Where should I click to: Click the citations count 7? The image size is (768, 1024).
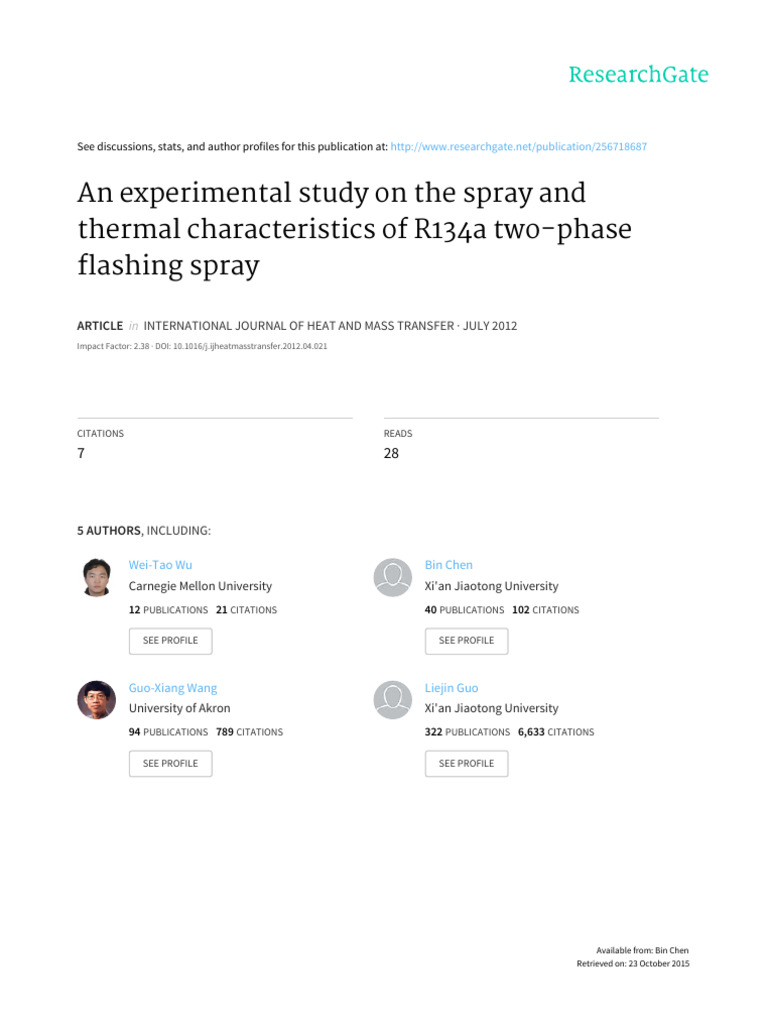[x=82, y=453]
